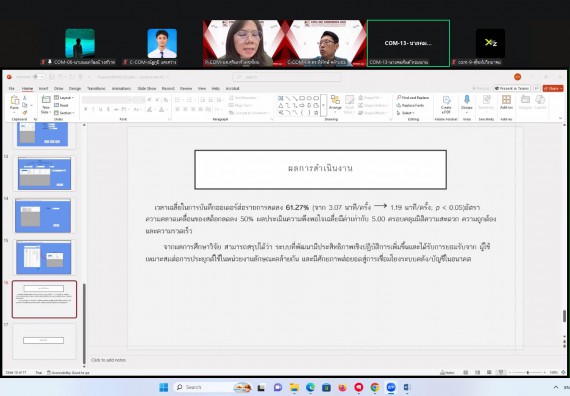
Task: Switch to the Acrobat tab
Action: (x=233, y=88)
